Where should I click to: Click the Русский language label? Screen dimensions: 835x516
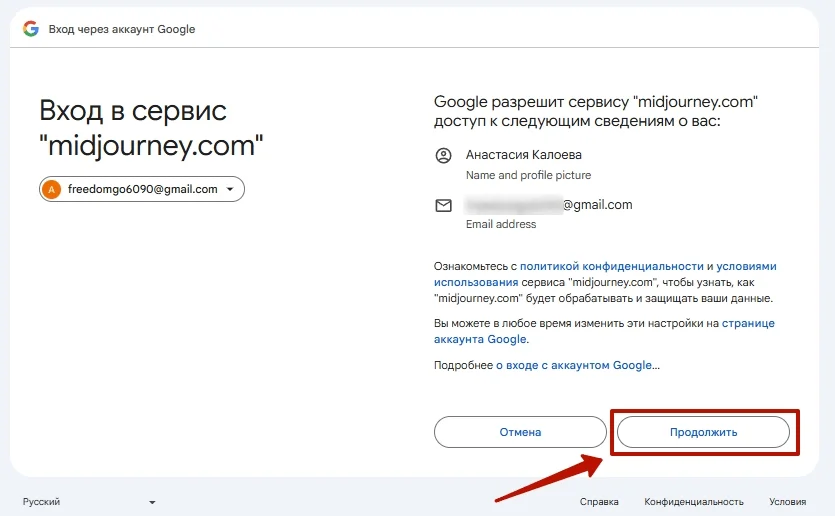coord(42,502)
